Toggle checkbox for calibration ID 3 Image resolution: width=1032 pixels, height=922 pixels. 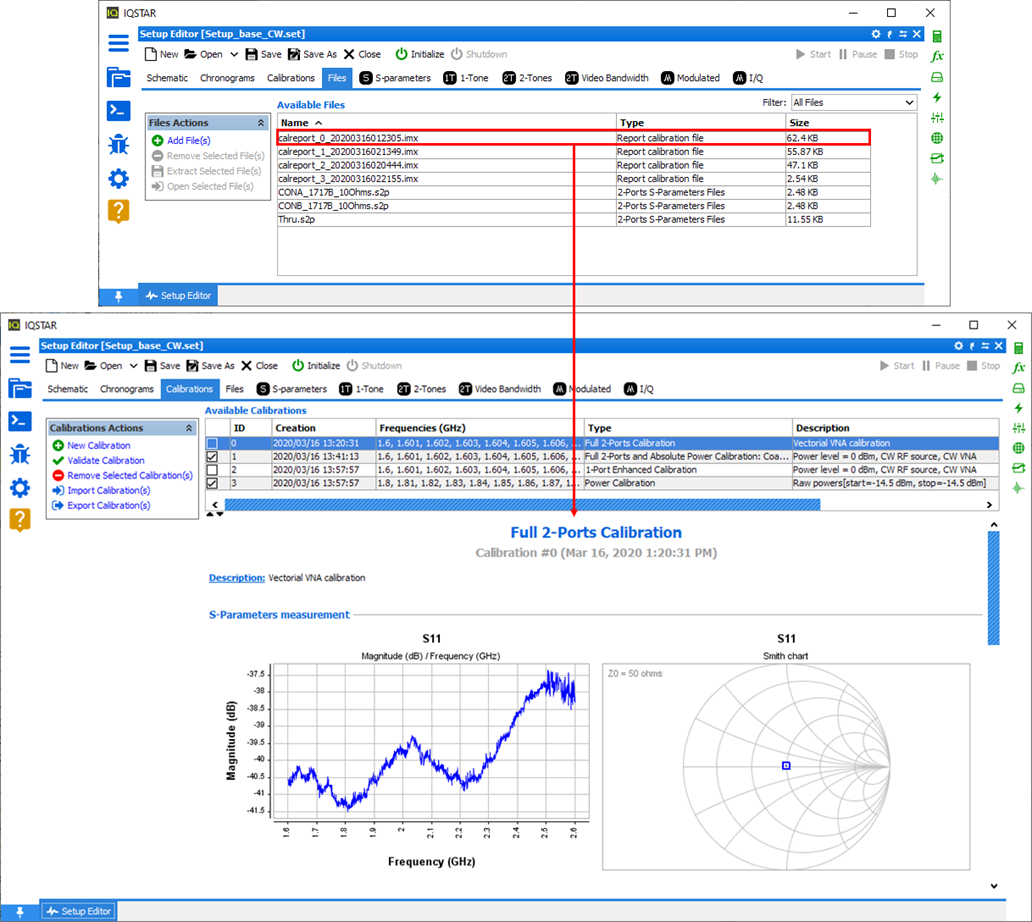213,483
